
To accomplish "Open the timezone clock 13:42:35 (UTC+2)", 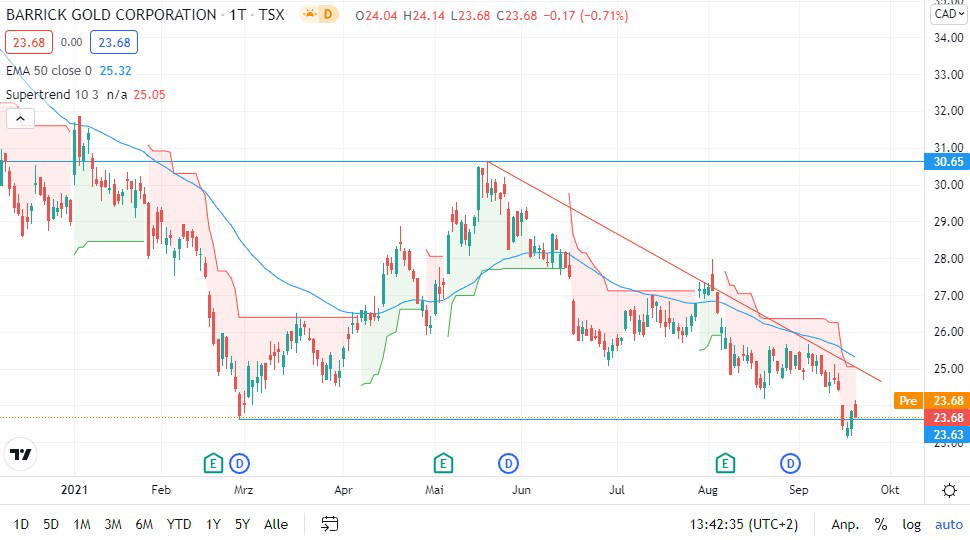I will coord(744,525).
